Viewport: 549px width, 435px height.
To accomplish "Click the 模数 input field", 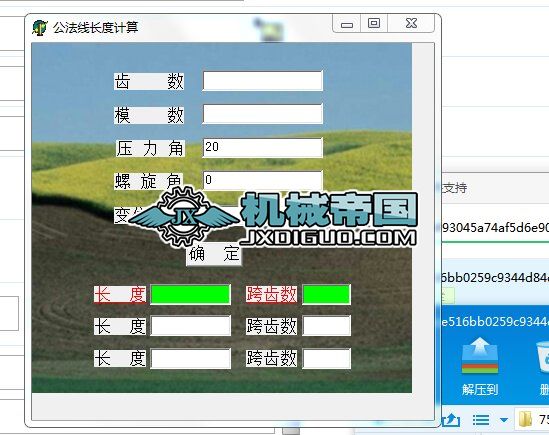I will coord(263,114).
